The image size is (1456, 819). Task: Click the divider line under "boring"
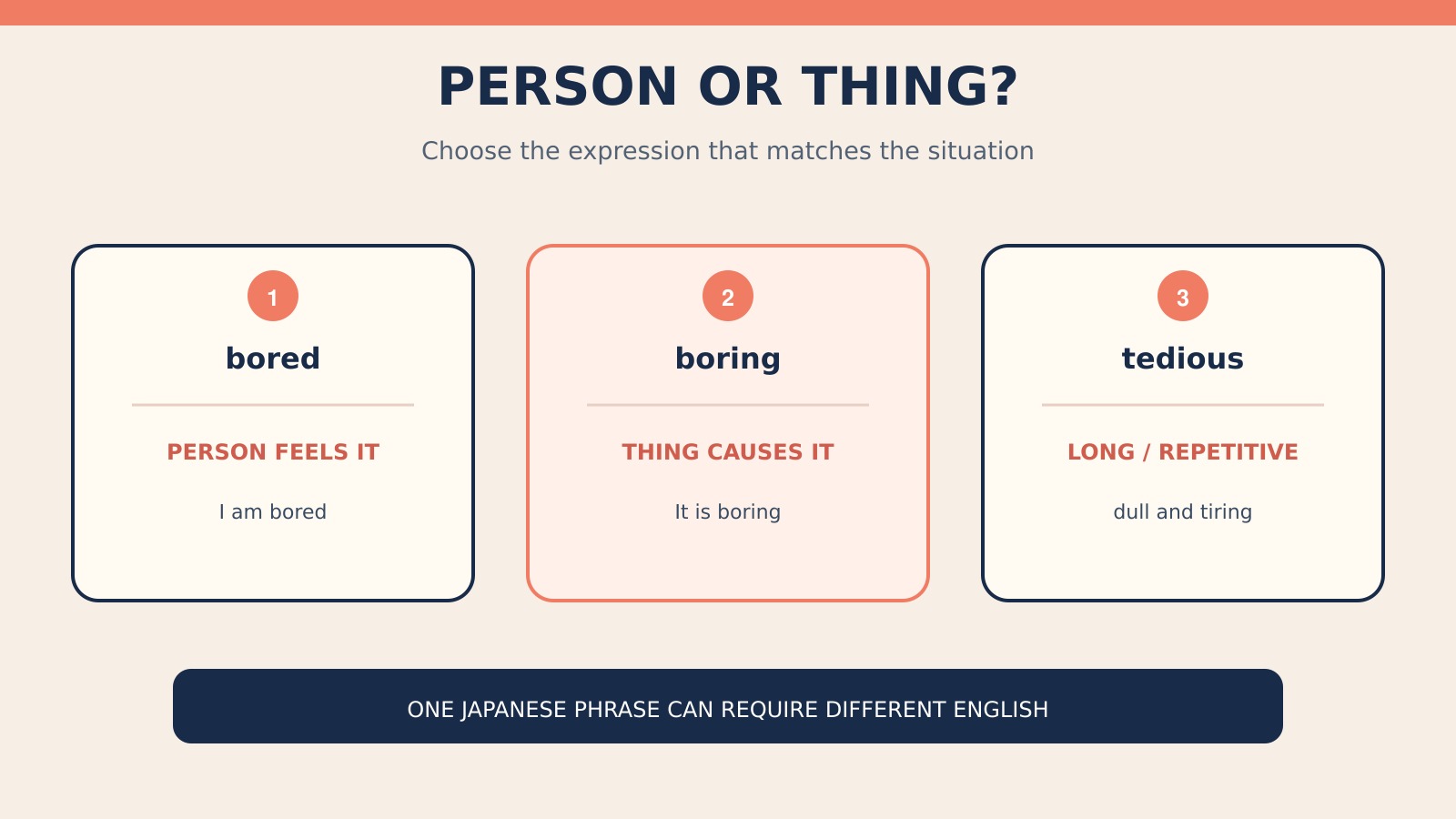(x=728, y=405)
